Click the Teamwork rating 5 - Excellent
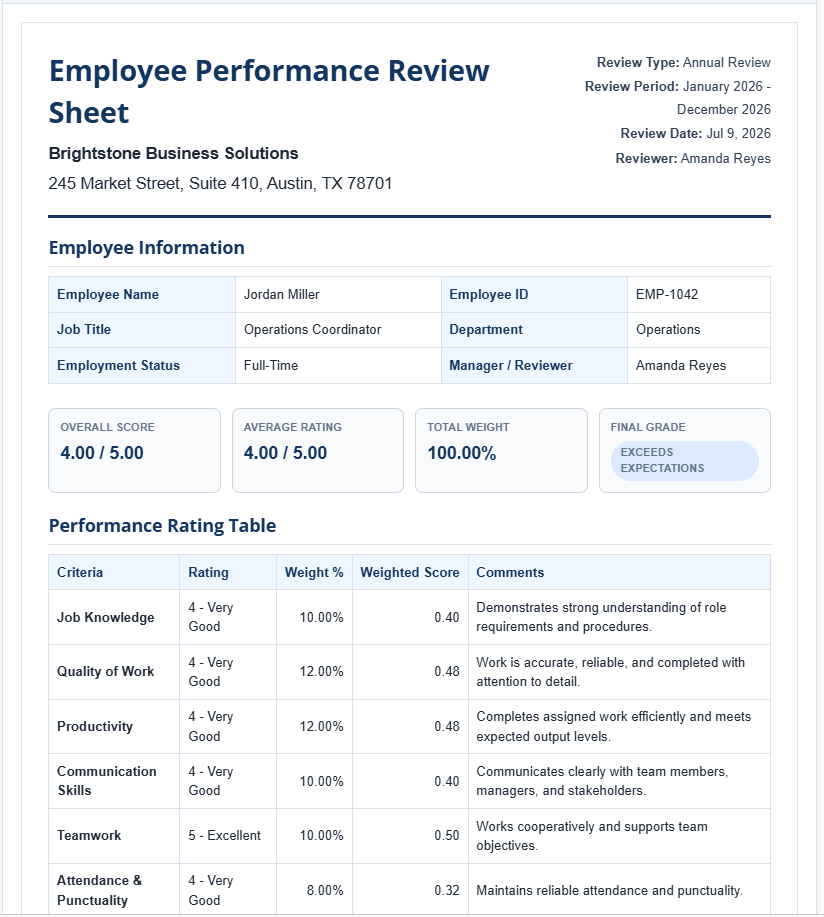Screen dimensions: 824x917 click(228, 836)
